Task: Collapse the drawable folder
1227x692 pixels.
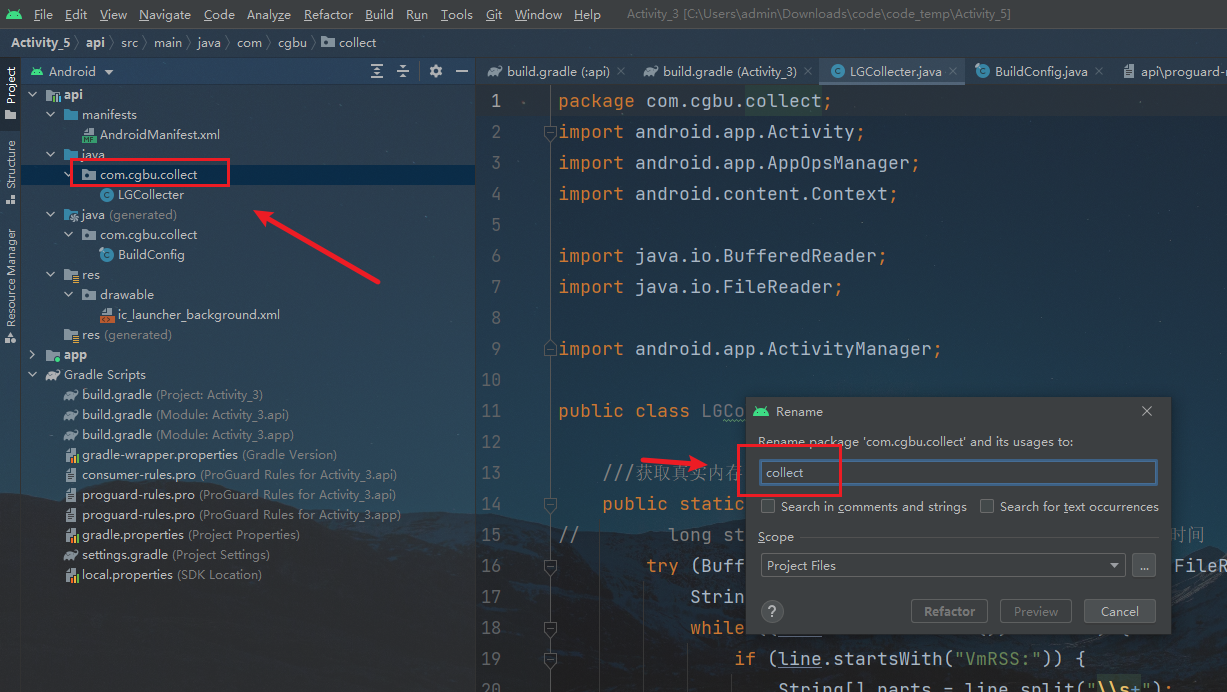Action: pos(69,295)
